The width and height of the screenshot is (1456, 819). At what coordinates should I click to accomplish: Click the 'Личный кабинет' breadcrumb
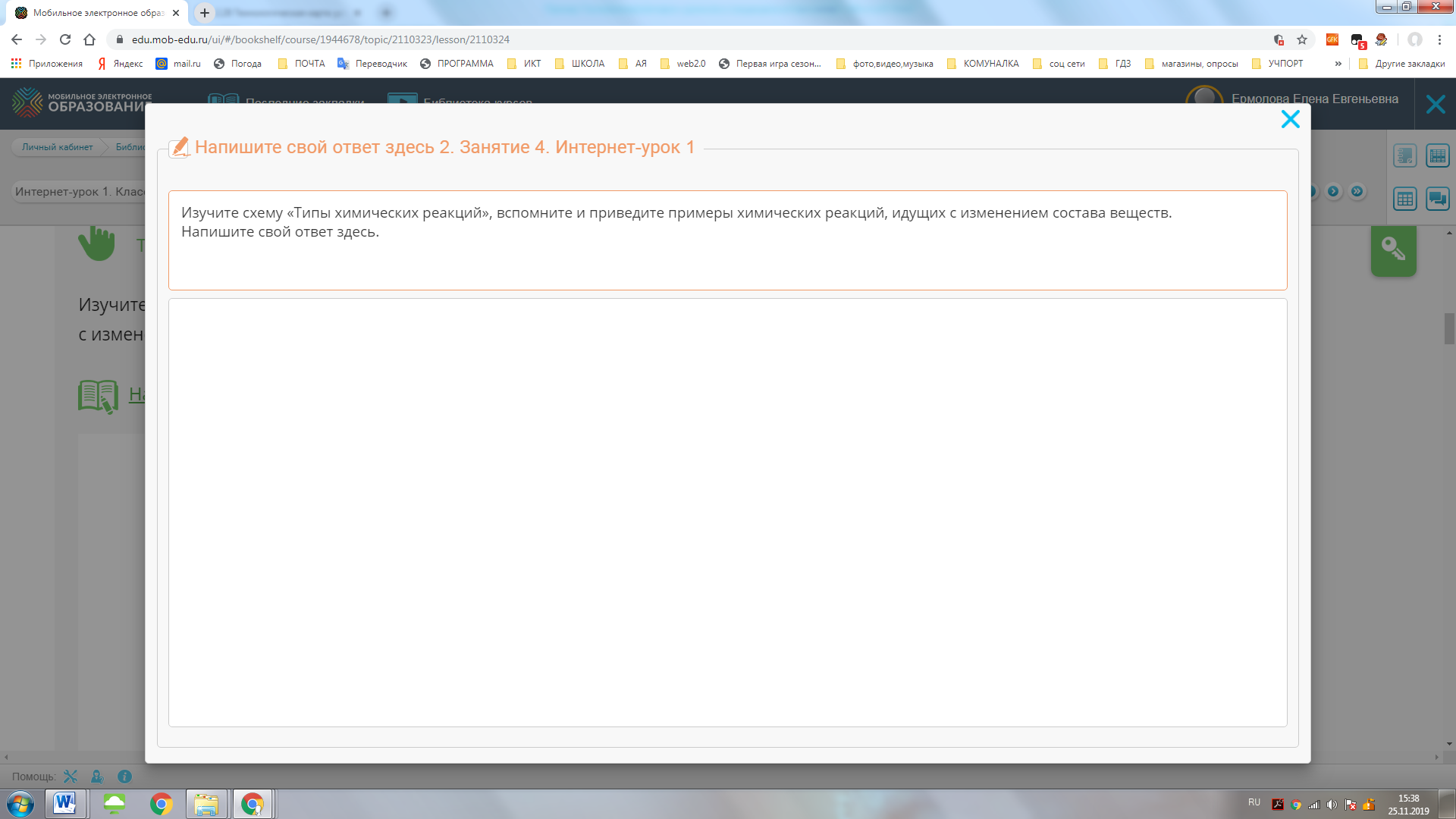(x=58, y=147)
